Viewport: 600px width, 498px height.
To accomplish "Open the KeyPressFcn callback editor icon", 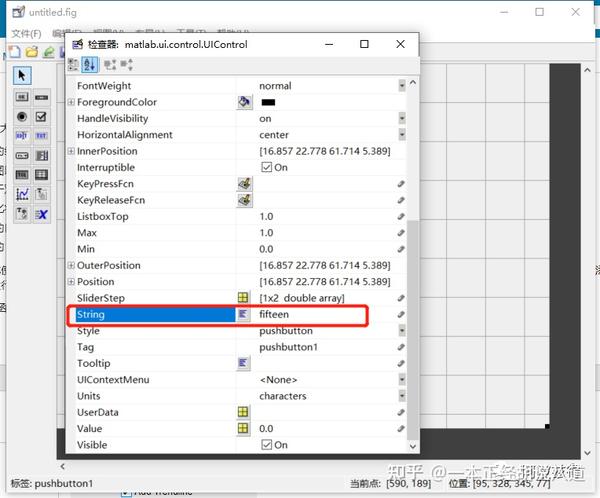I will pyautogui.click(x=244, y=184).
